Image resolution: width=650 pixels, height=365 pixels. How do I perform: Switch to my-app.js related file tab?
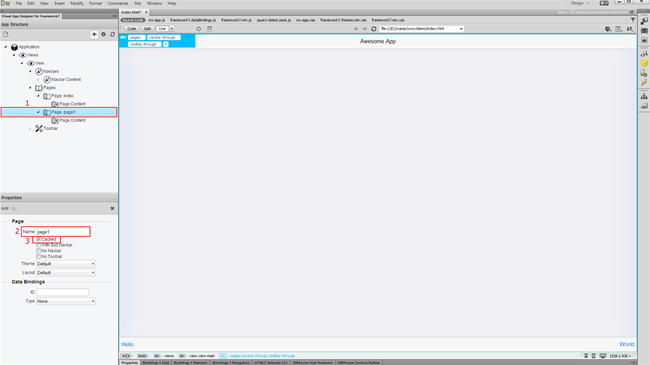[156, 20]
